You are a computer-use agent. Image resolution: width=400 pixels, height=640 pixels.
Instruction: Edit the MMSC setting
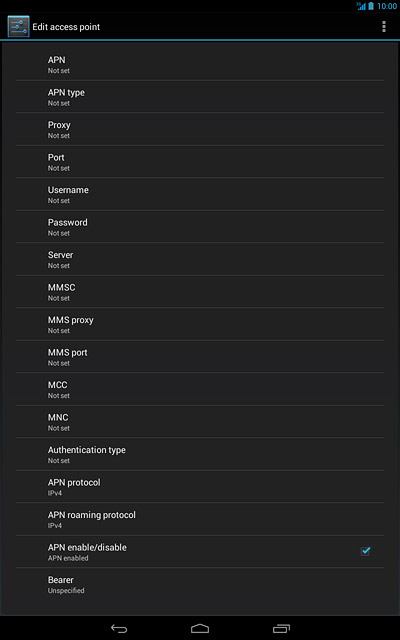click(x=200, y=291)
